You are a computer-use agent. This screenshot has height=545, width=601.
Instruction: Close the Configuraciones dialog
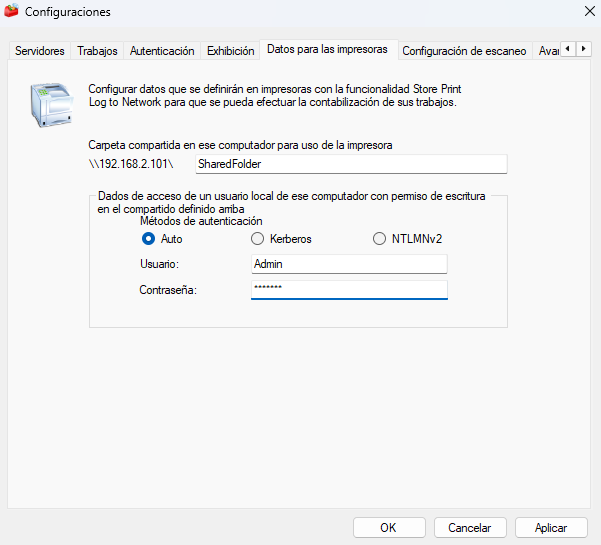(x=590, y=11)
